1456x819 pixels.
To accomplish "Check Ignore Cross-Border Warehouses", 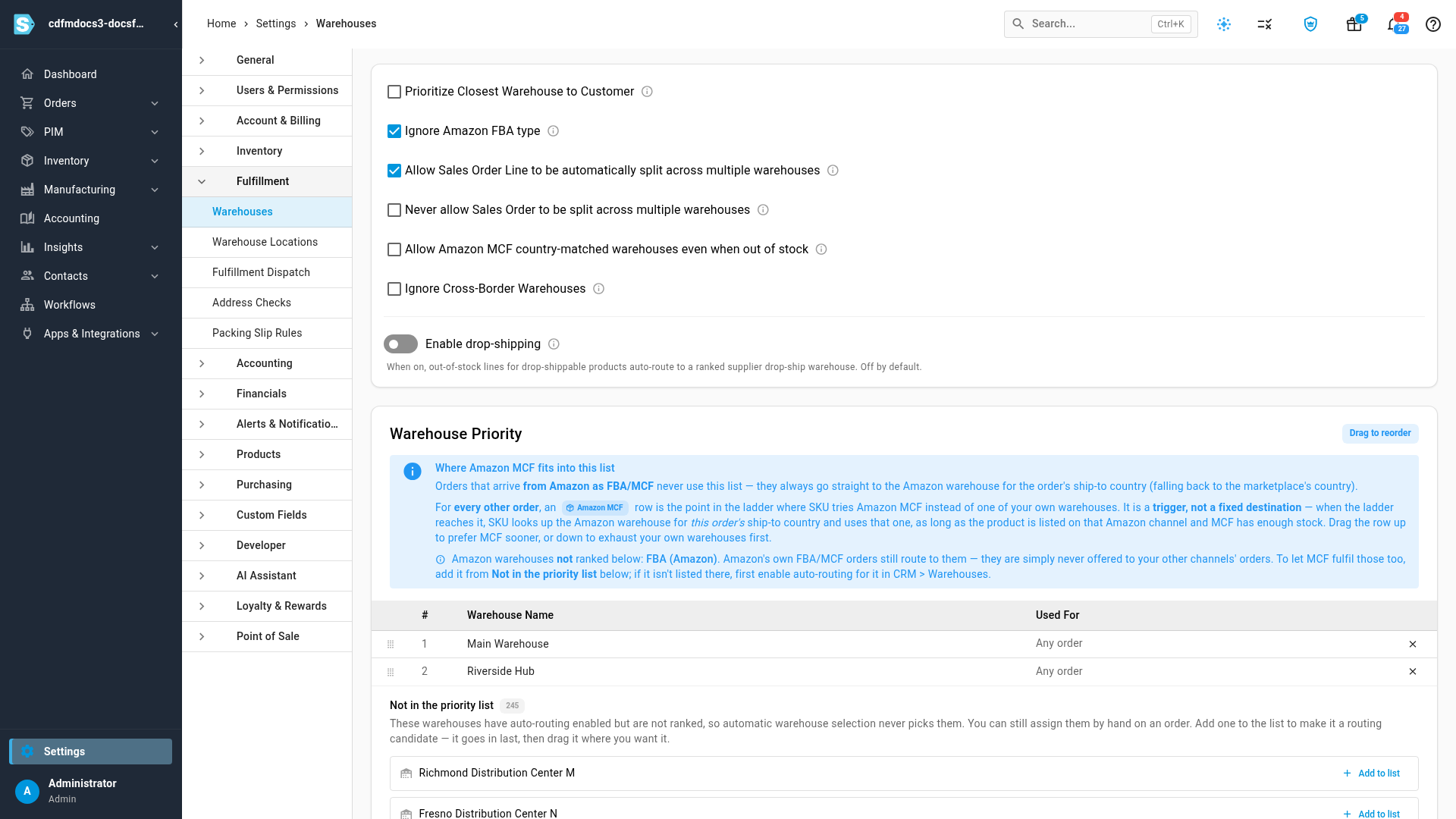I will coord(394,289).
